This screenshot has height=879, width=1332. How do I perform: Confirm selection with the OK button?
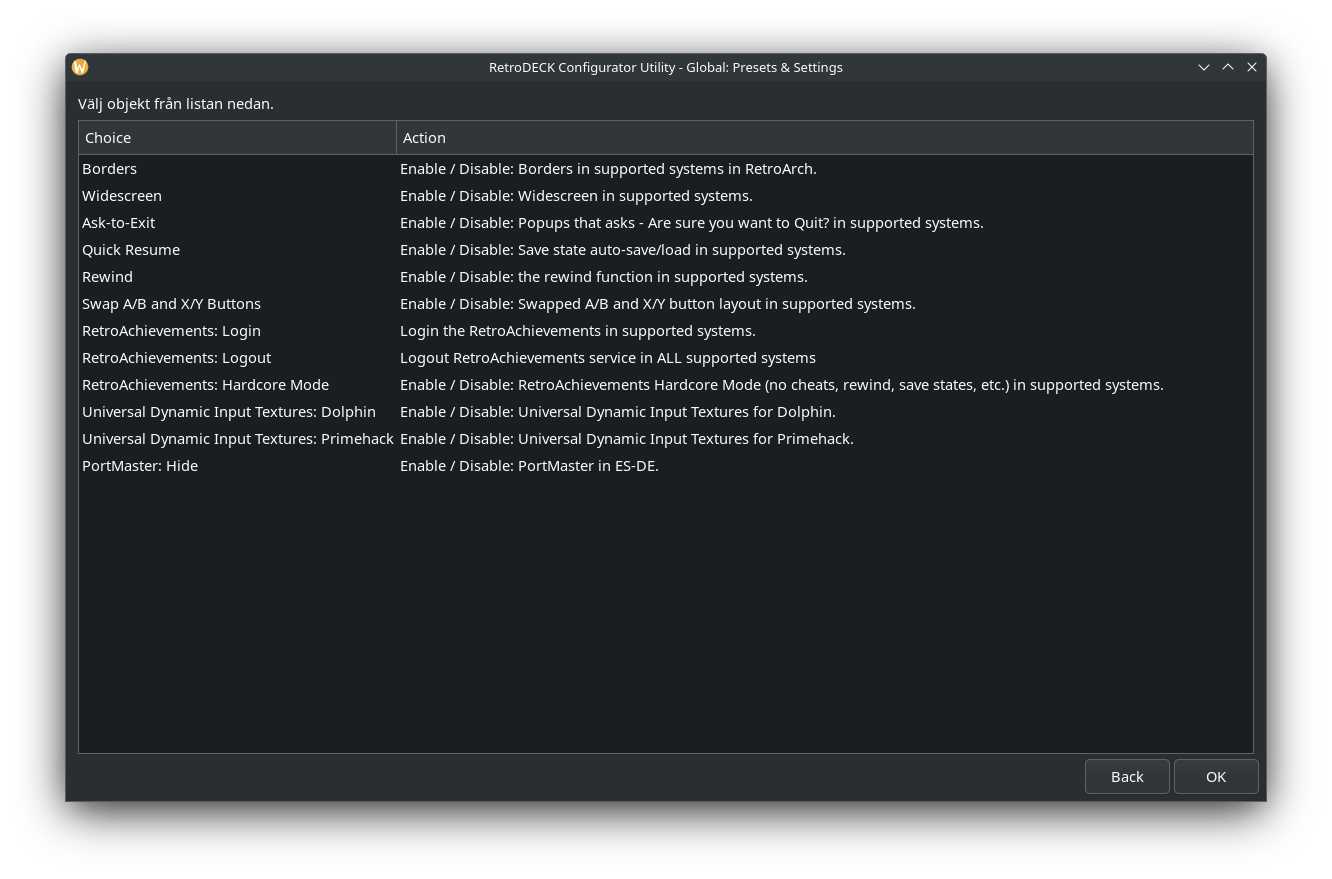point(1215,777)
